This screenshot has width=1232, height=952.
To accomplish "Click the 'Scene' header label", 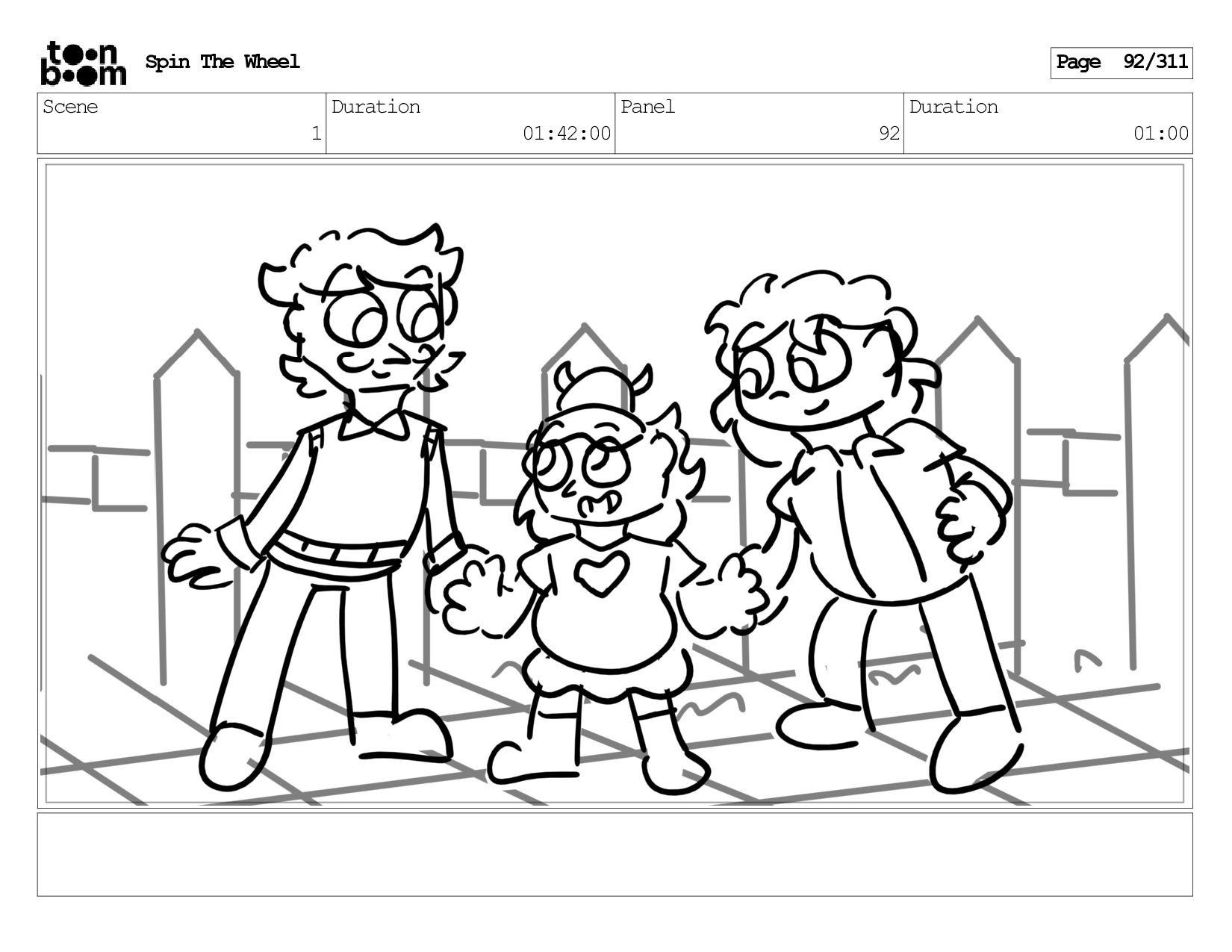I will (70, 107).
